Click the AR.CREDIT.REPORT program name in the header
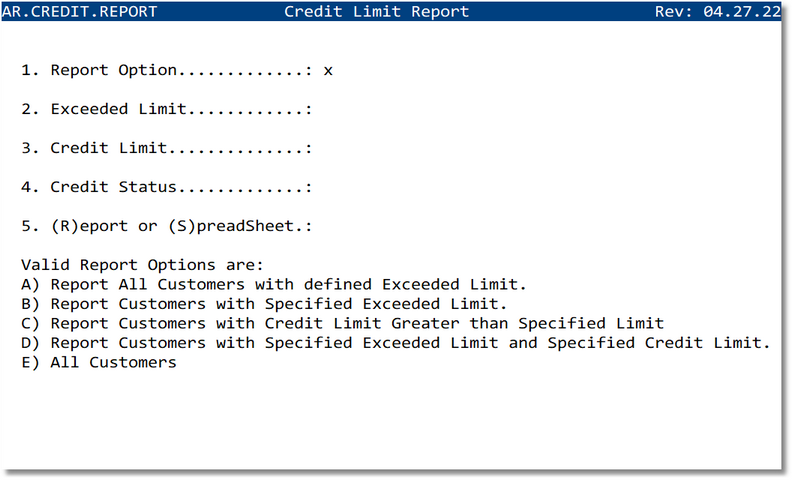Image resolution: width=792 pixels, height=480 pixels. [x=78, y=12]
